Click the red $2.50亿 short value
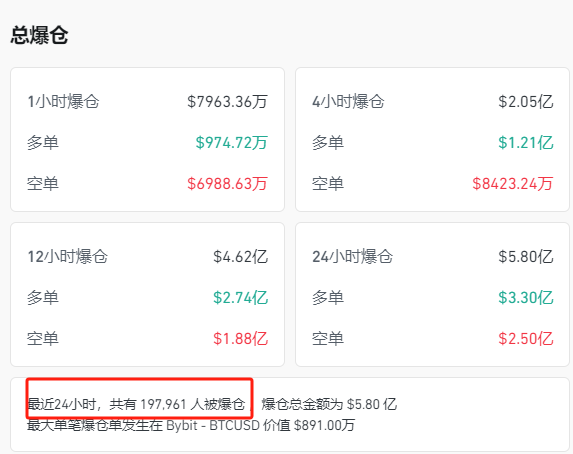The width and height of the screenshot is (573, 454). 526,338
